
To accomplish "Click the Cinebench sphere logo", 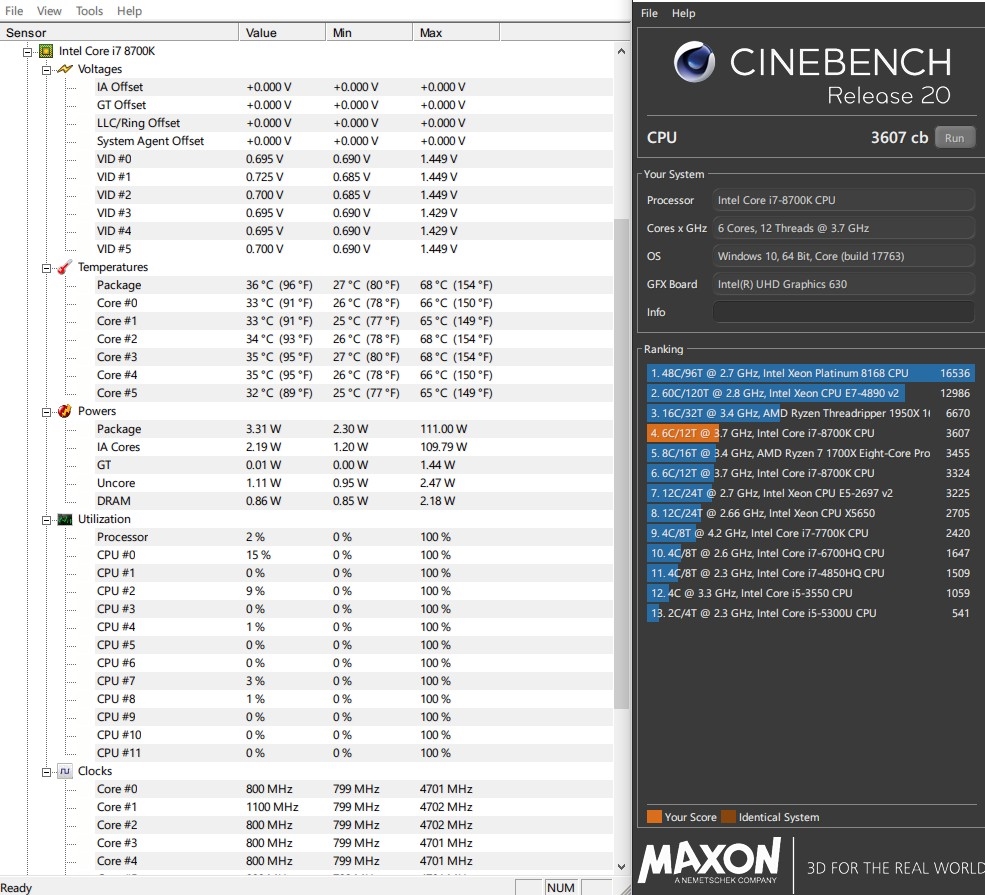I will click(694, 62).
